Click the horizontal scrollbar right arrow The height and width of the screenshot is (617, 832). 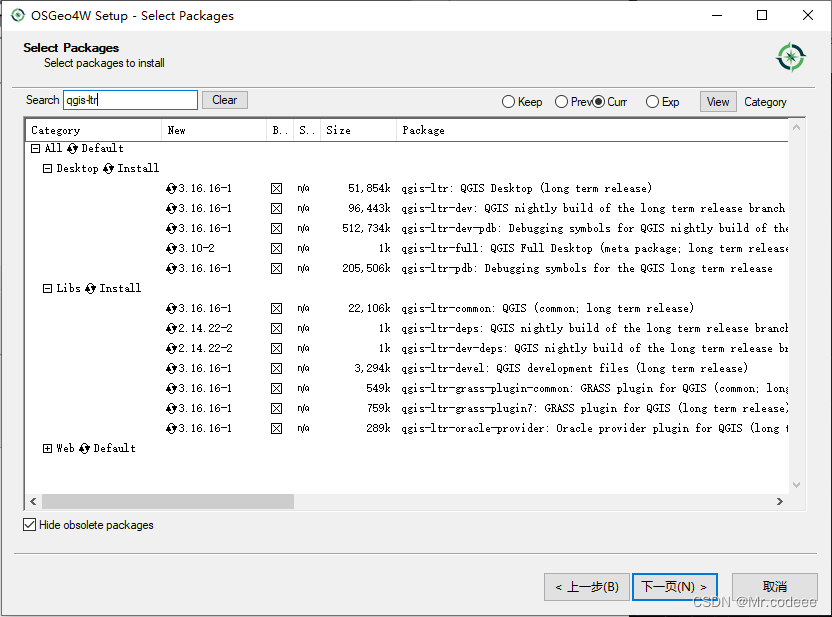779,501
